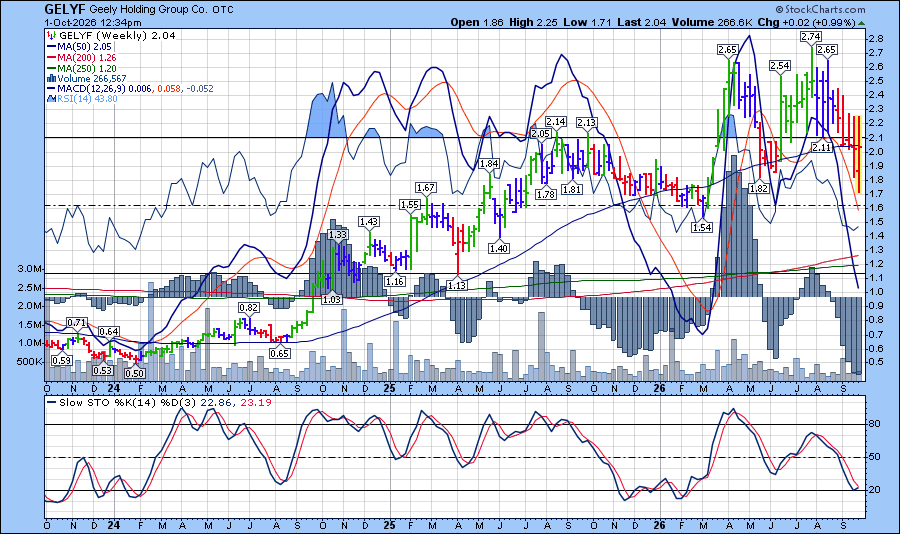Image resolution: width=900 pixels, height=534 pixels.
Task: Click the 1.82 price label
Action: [759, 188]
